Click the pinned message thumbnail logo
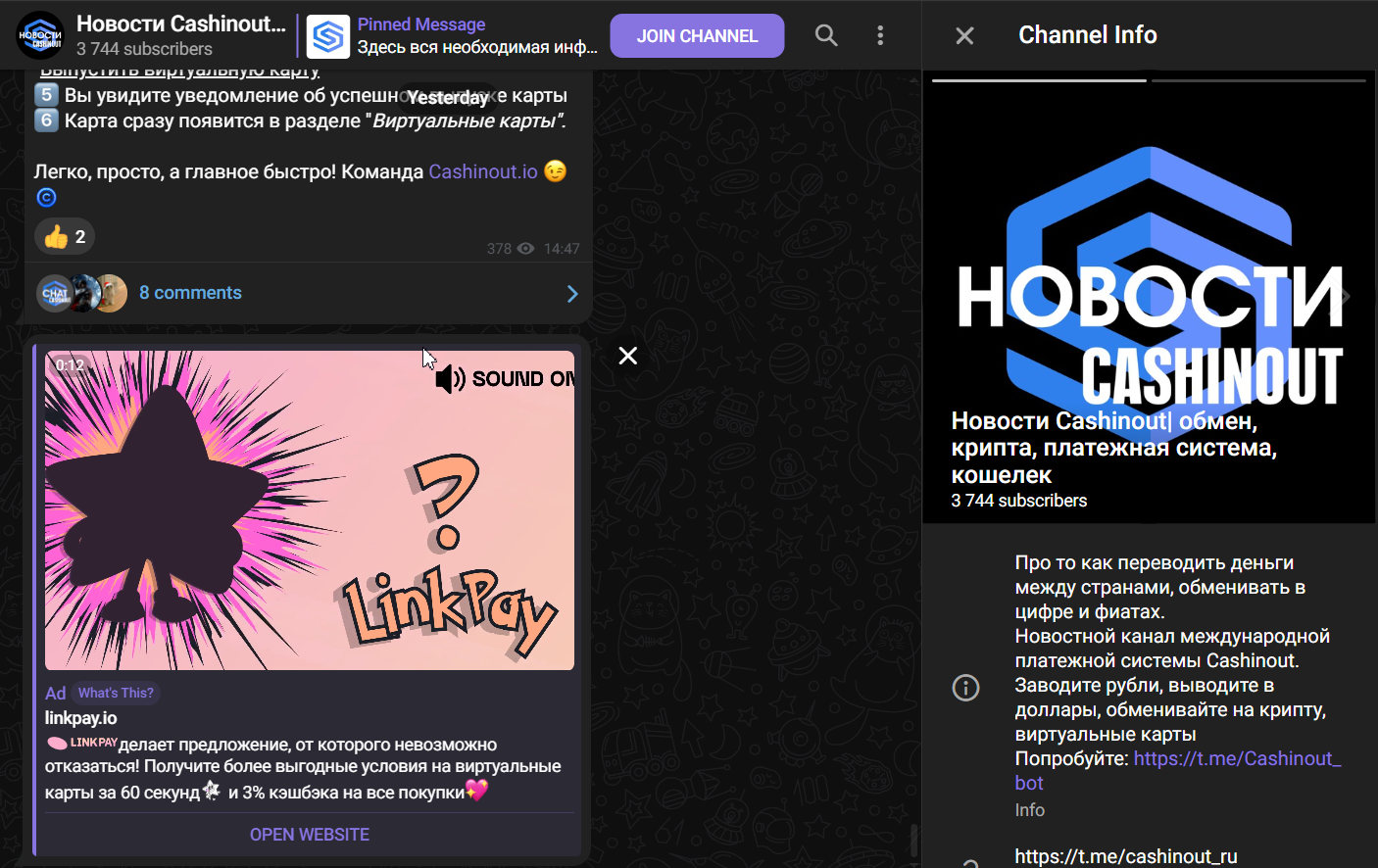 tap(328, 37)
